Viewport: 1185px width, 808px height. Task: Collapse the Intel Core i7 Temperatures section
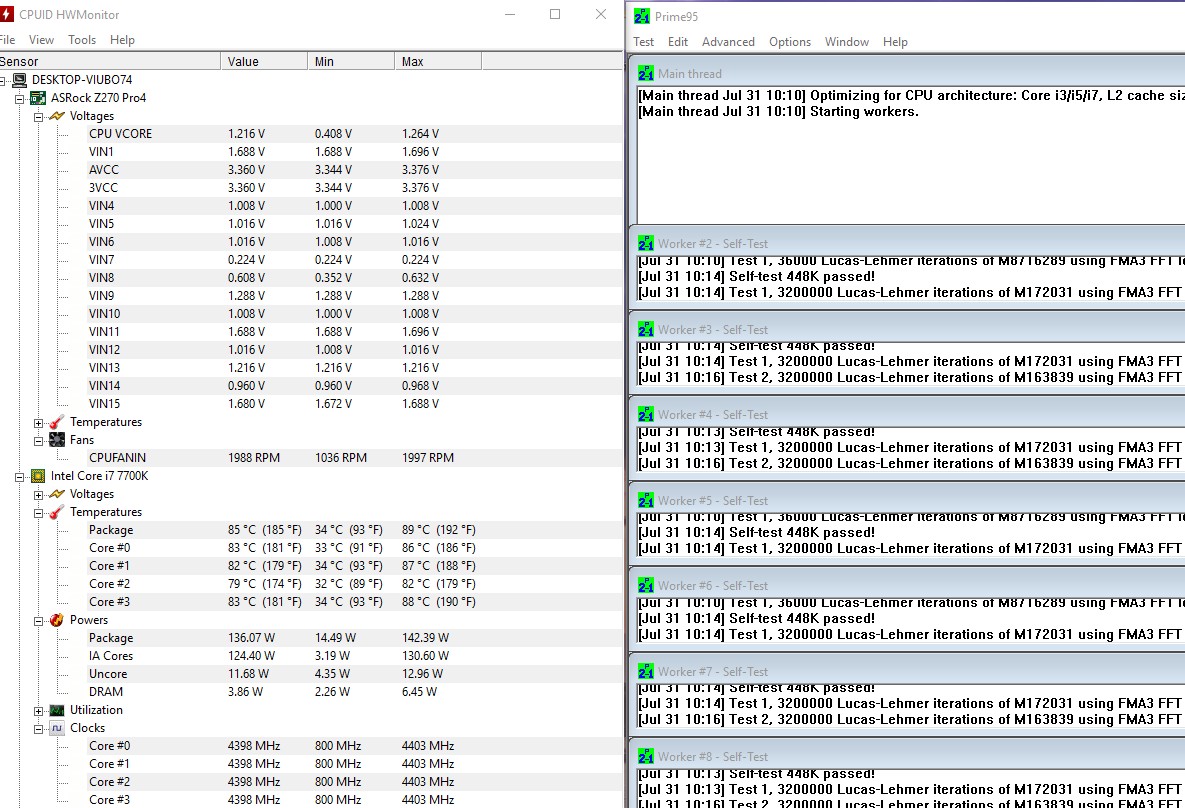(x=39, y=513)
